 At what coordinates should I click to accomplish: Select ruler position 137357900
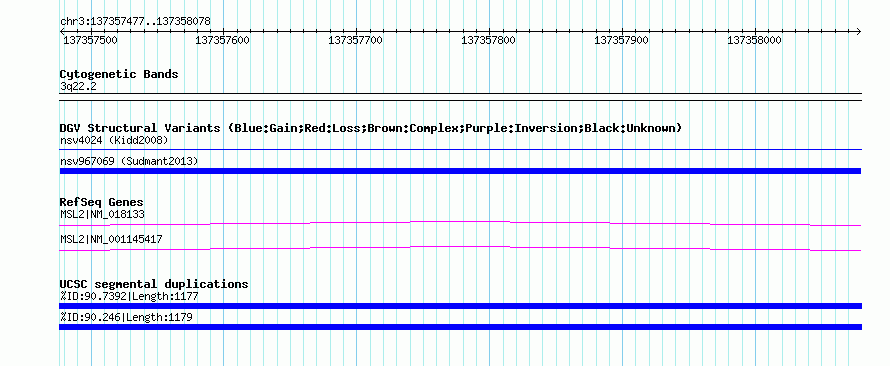pyautogui.click(x=621, y=40)
